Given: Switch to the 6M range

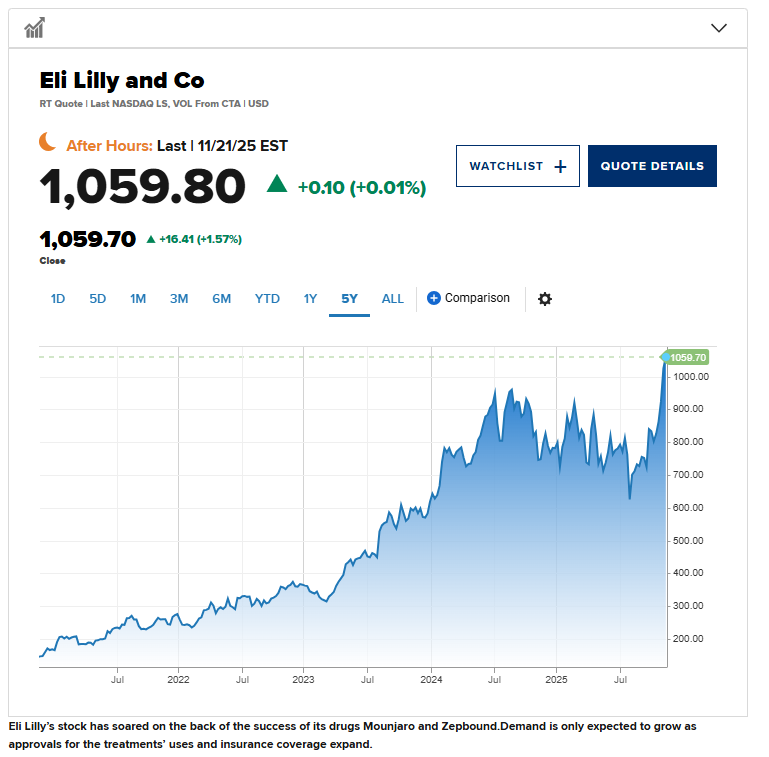Looking at the screenshot, I should 221,299.
